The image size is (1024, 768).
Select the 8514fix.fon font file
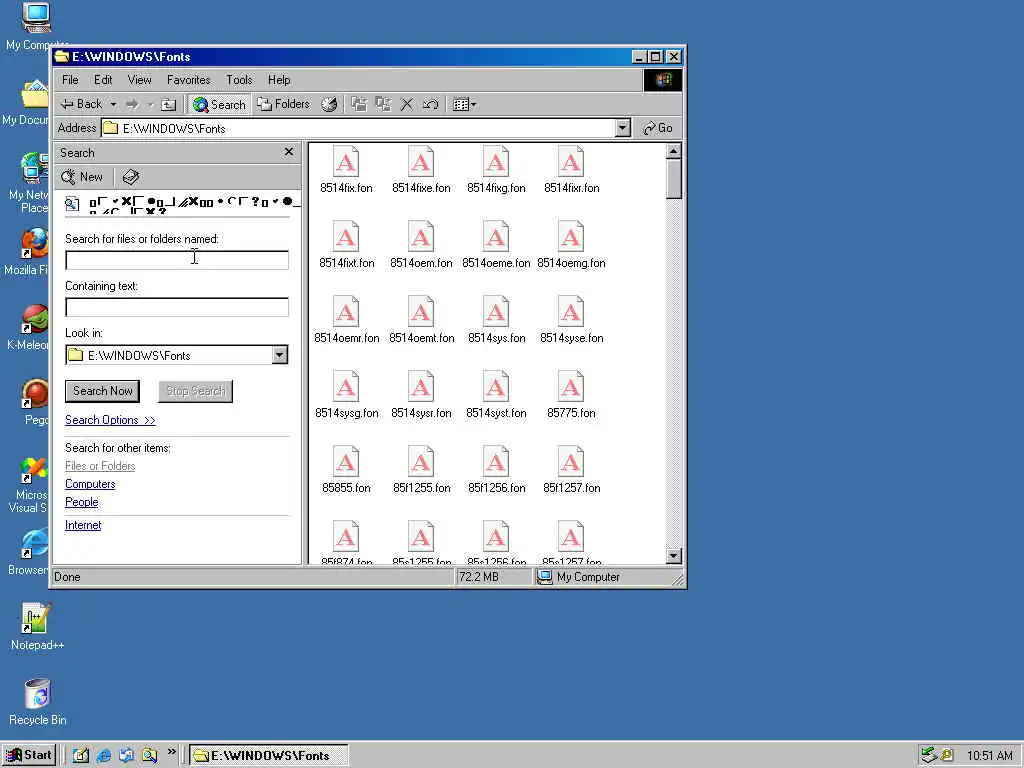click(346, 170)
